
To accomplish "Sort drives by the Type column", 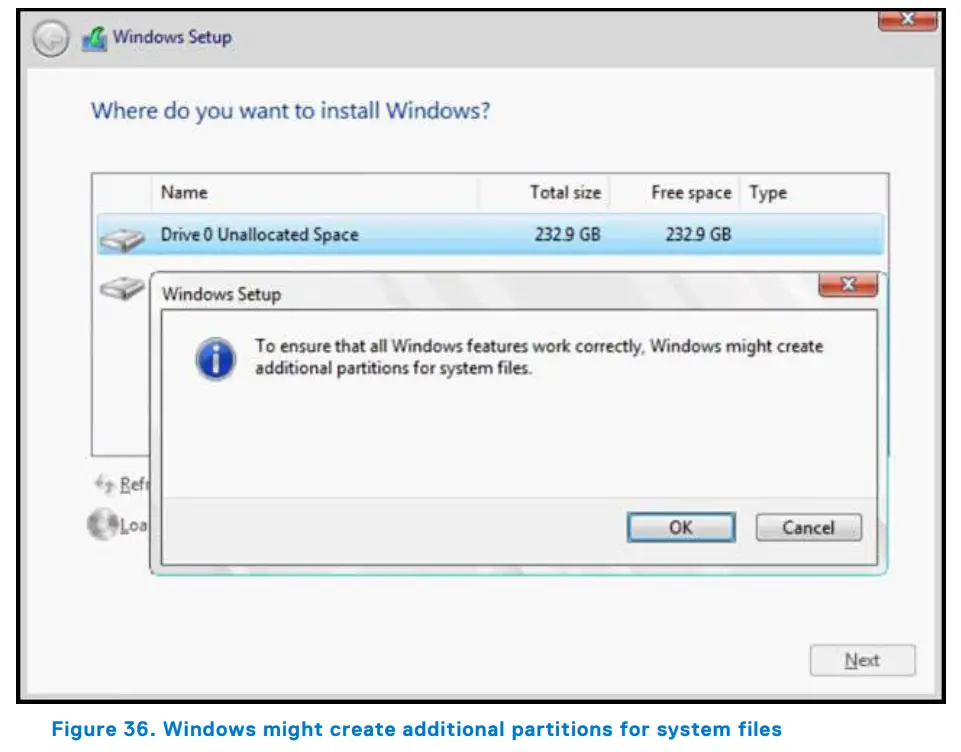I will point(768,192).
